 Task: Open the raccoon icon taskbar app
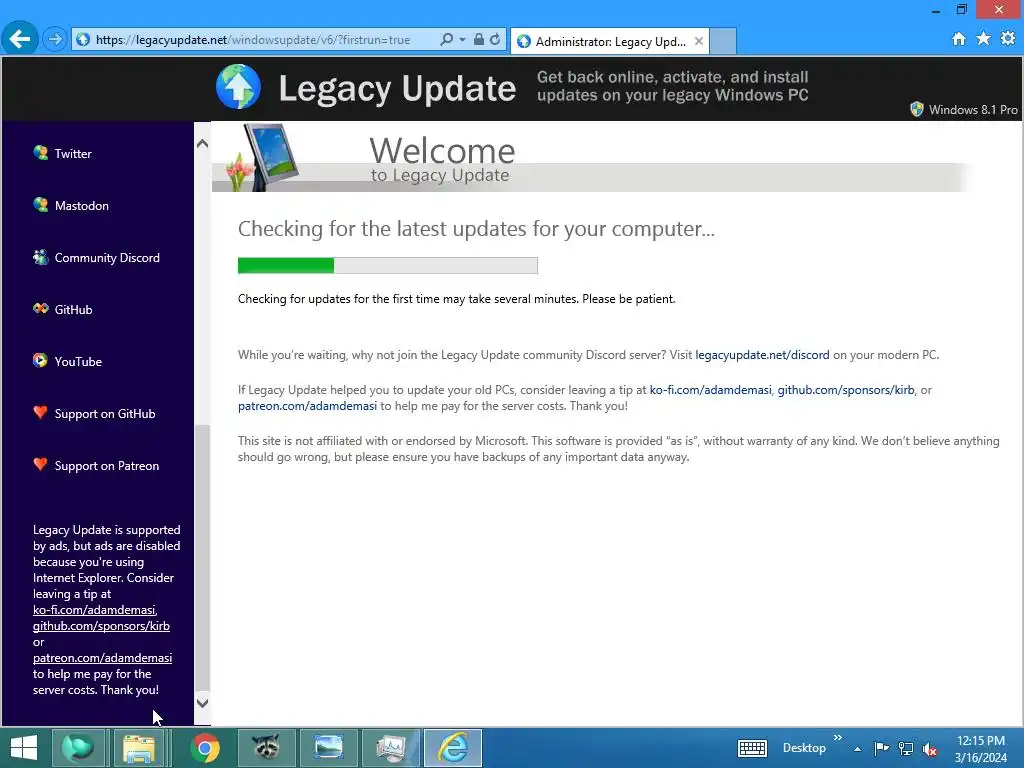(266, 748)
